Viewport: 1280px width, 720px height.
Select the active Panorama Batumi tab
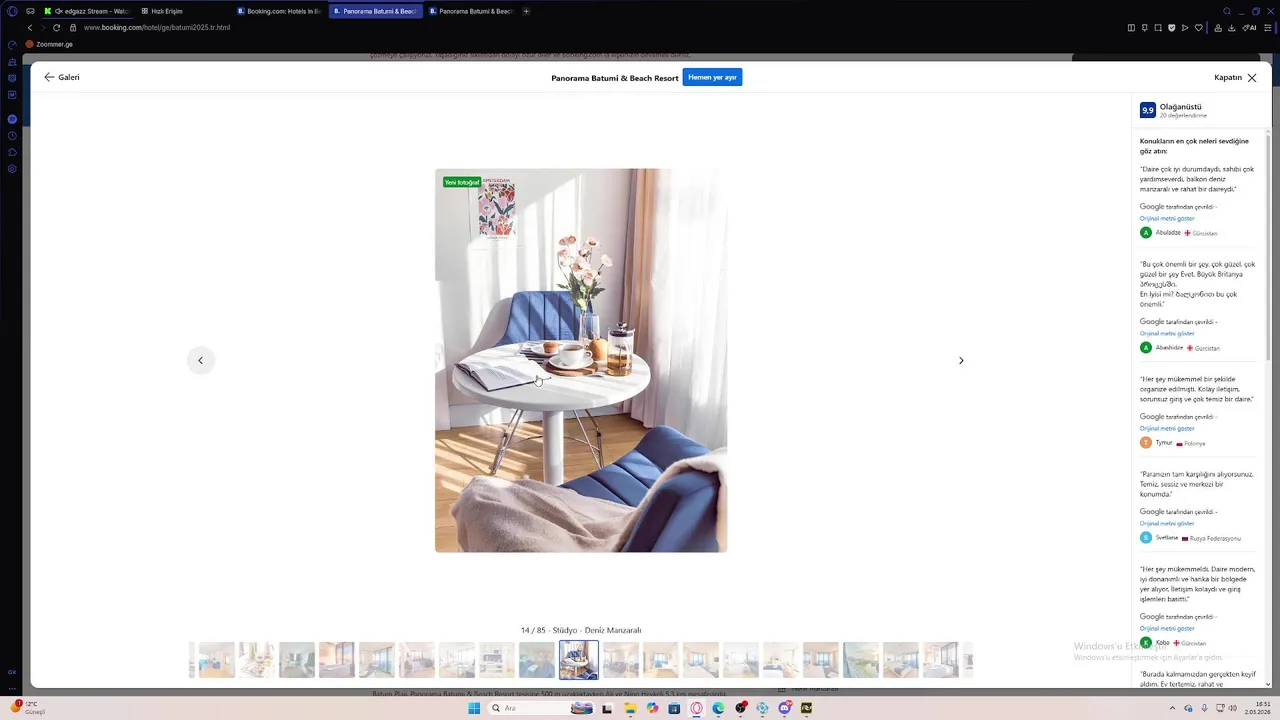[375, 11]
